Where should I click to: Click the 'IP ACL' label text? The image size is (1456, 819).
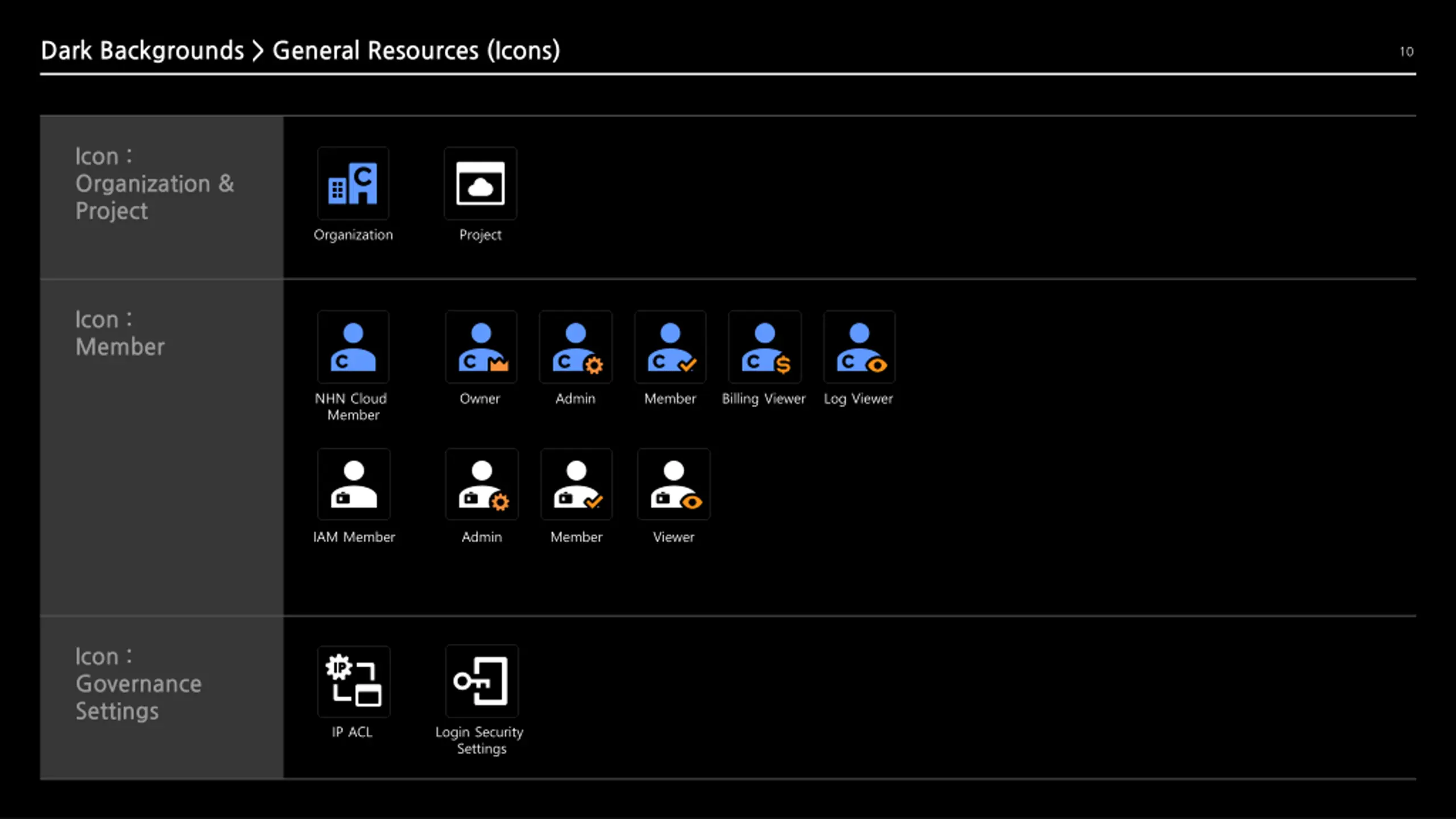(x=352, y=732)
